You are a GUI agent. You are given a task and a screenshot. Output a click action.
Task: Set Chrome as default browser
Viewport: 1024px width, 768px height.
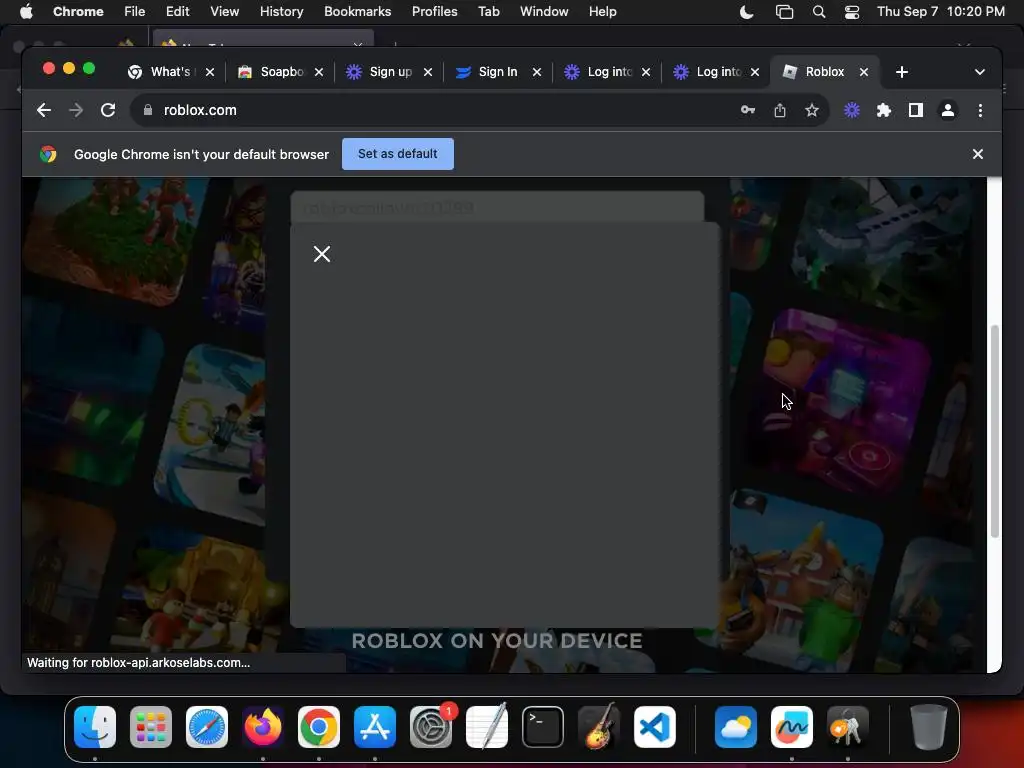pyautogui.click(x=398, y=154)
